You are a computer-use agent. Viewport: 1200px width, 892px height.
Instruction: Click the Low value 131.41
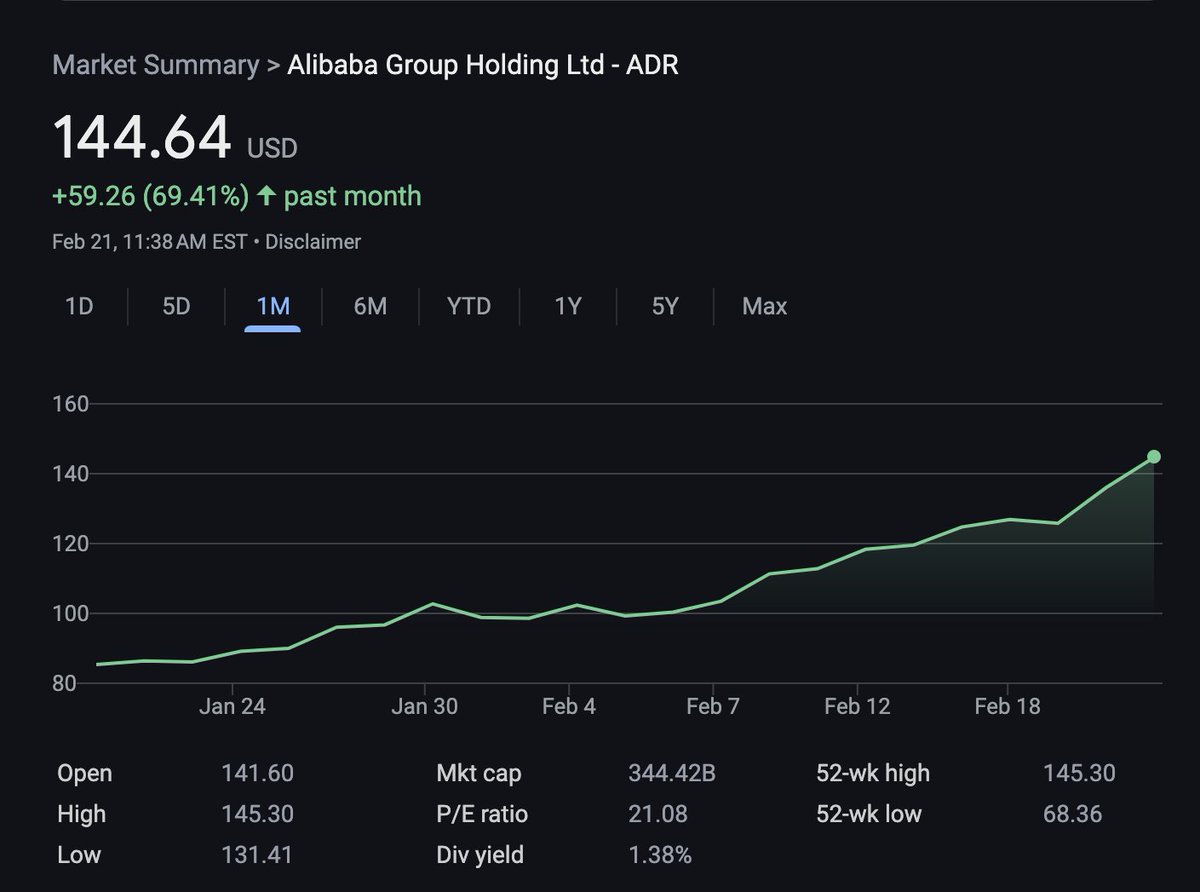click(257, 855)
